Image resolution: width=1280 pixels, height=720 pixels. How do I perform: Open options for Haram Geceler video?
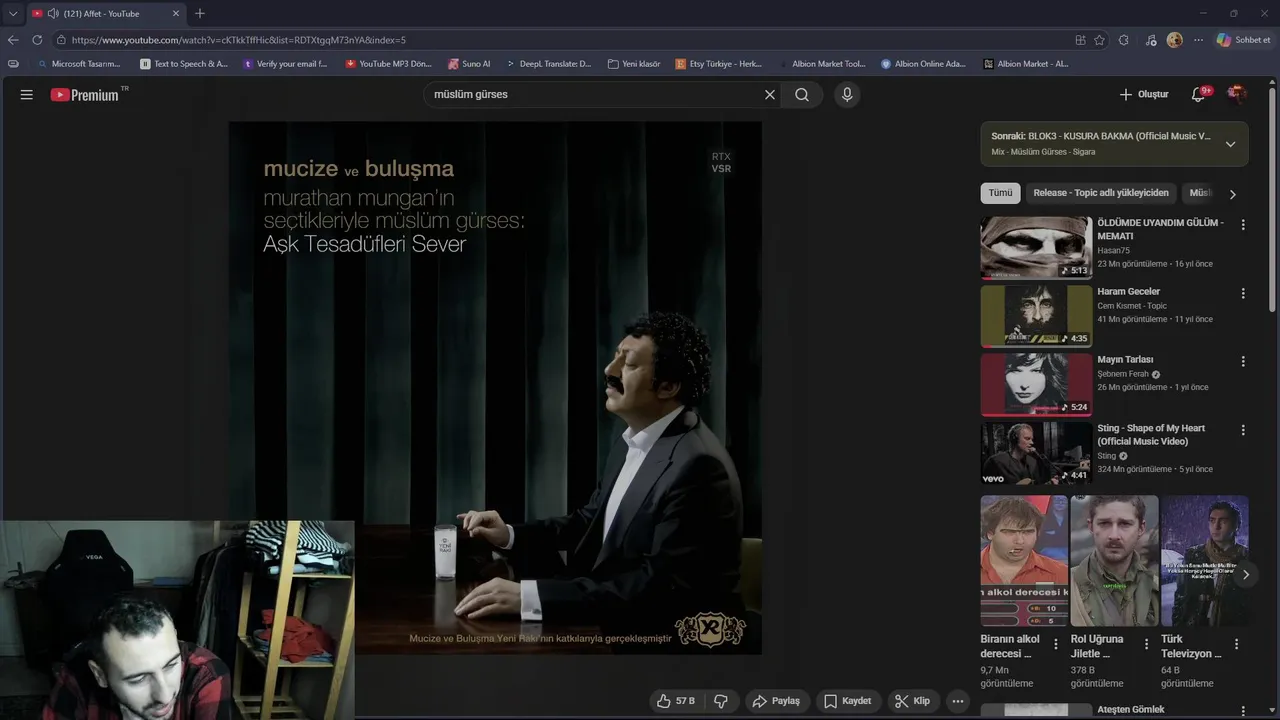pos(1243,294)
